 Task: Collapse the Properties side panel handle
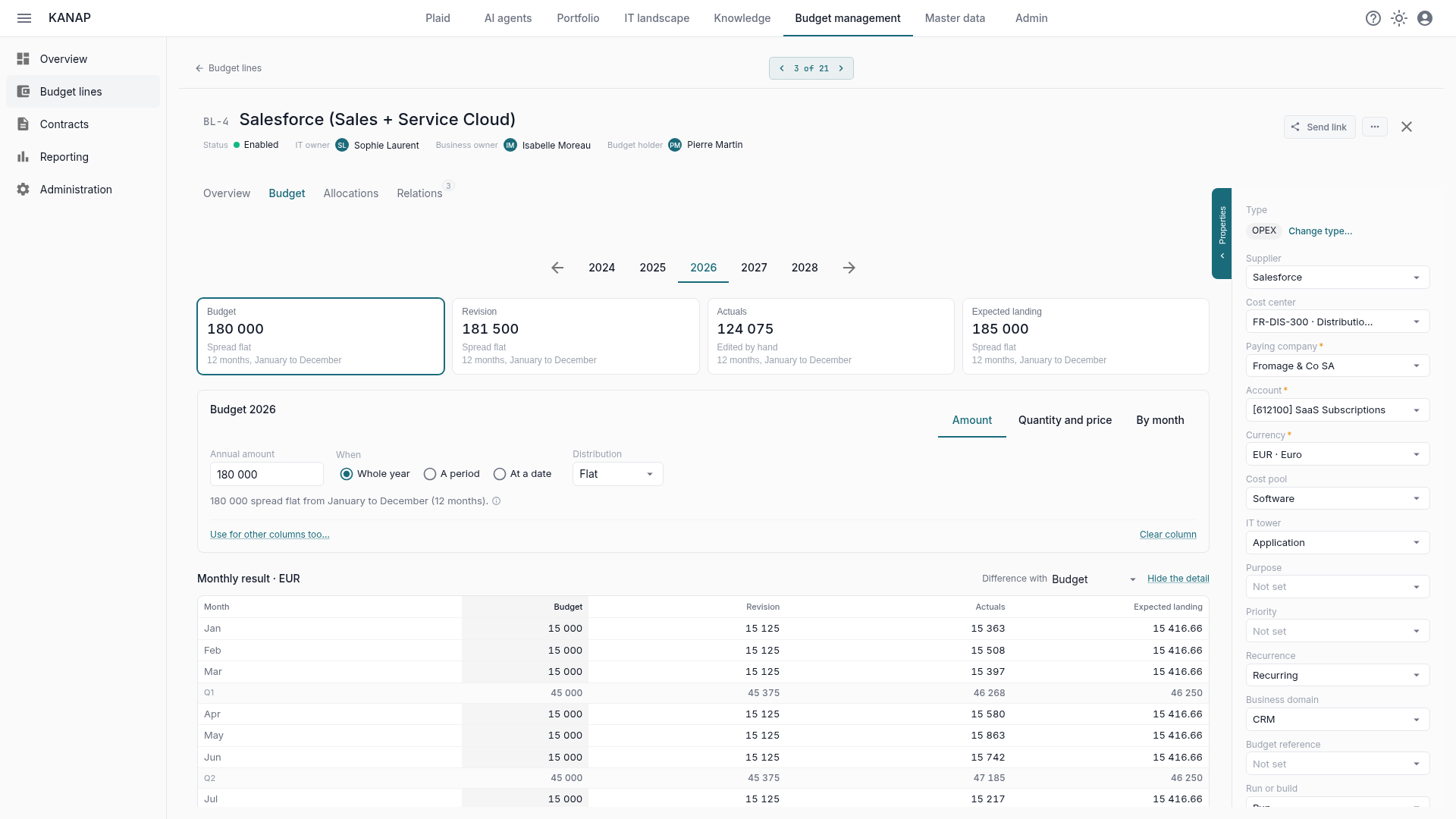tap(1222, 234)
